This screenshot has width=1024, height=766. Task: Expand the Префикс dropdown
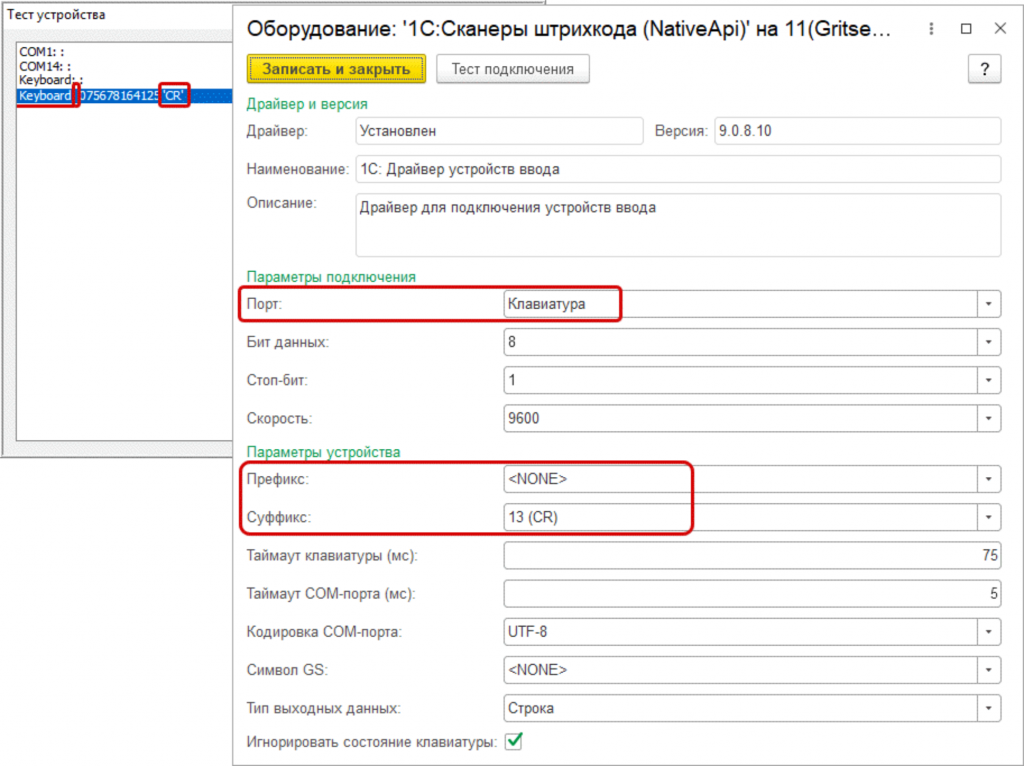click(x=989, y=479)
